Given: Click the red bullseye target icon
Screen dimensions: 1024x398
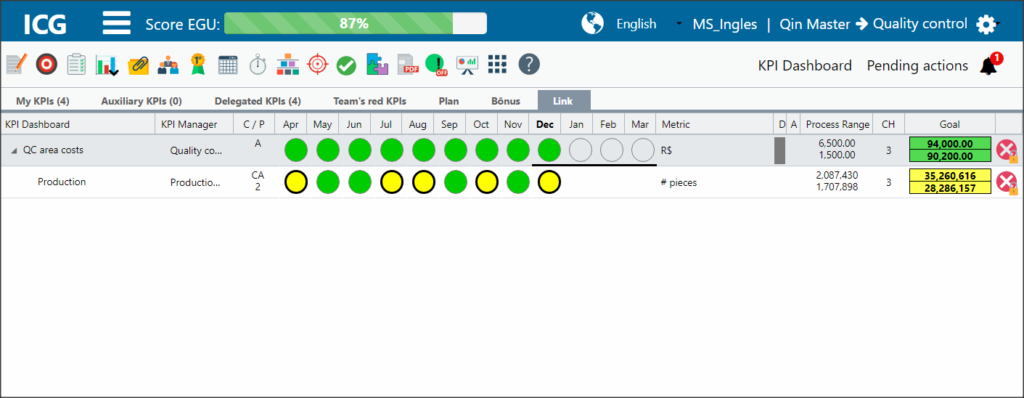Looking at the screenshot, I should [x=46, y=64].
